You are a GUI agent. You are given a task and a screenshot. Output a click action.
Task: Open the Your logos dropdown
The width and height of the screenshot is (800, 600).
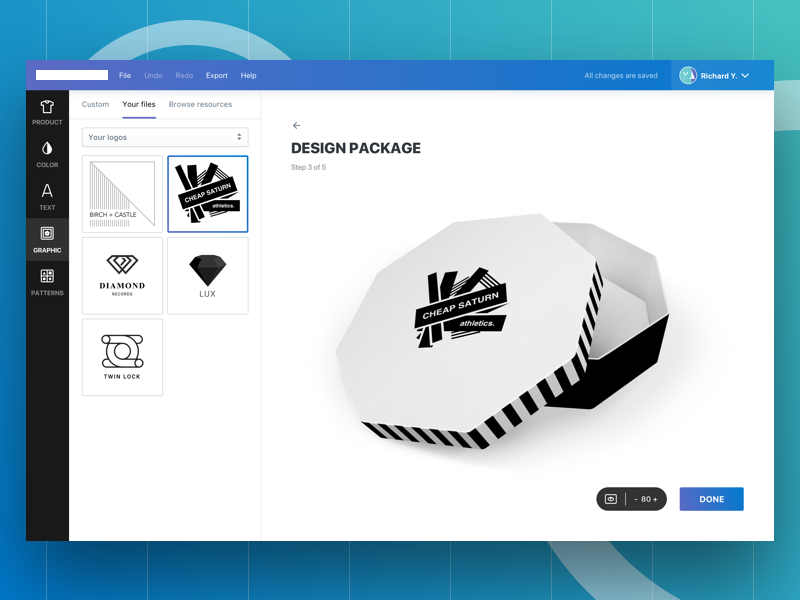tap(165, 137)
